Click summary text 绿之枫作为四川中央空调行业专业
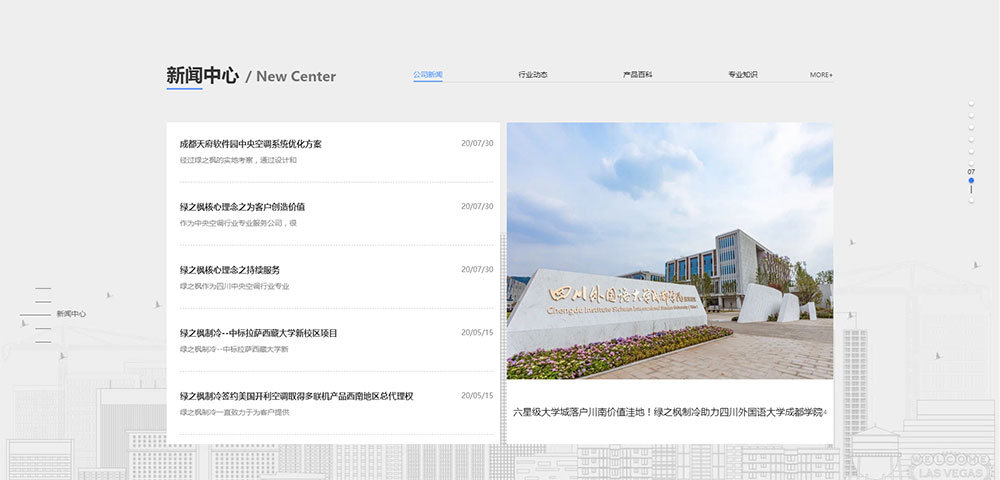This screenshot has height=480, width=1000. pyautogui.click(x=234, y=286)
